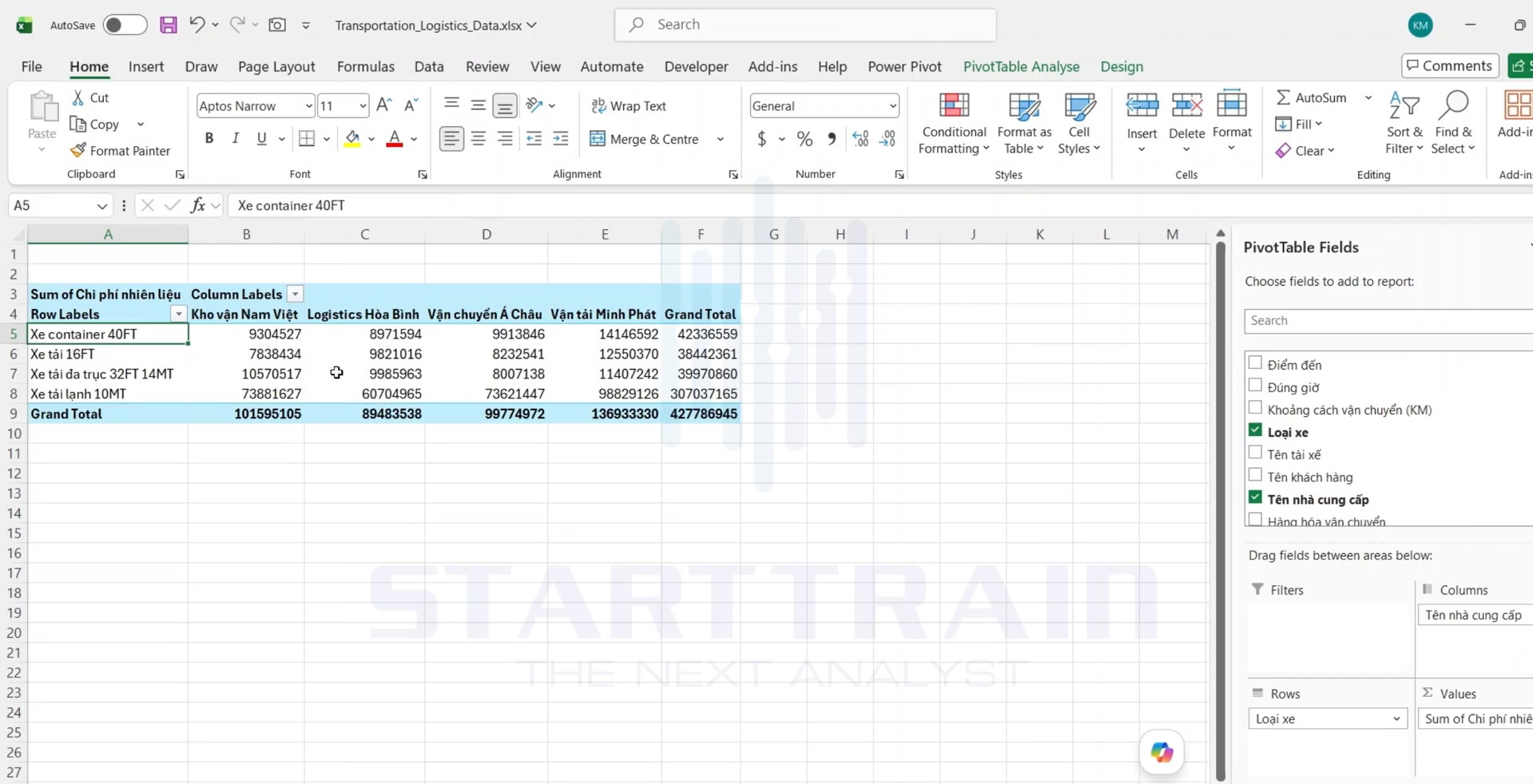The width and height of the screenshot is (1533, 784).
Task: Uncheck the Tên nhà cung cấp checkbox
Action: [x=1255, y=497]
